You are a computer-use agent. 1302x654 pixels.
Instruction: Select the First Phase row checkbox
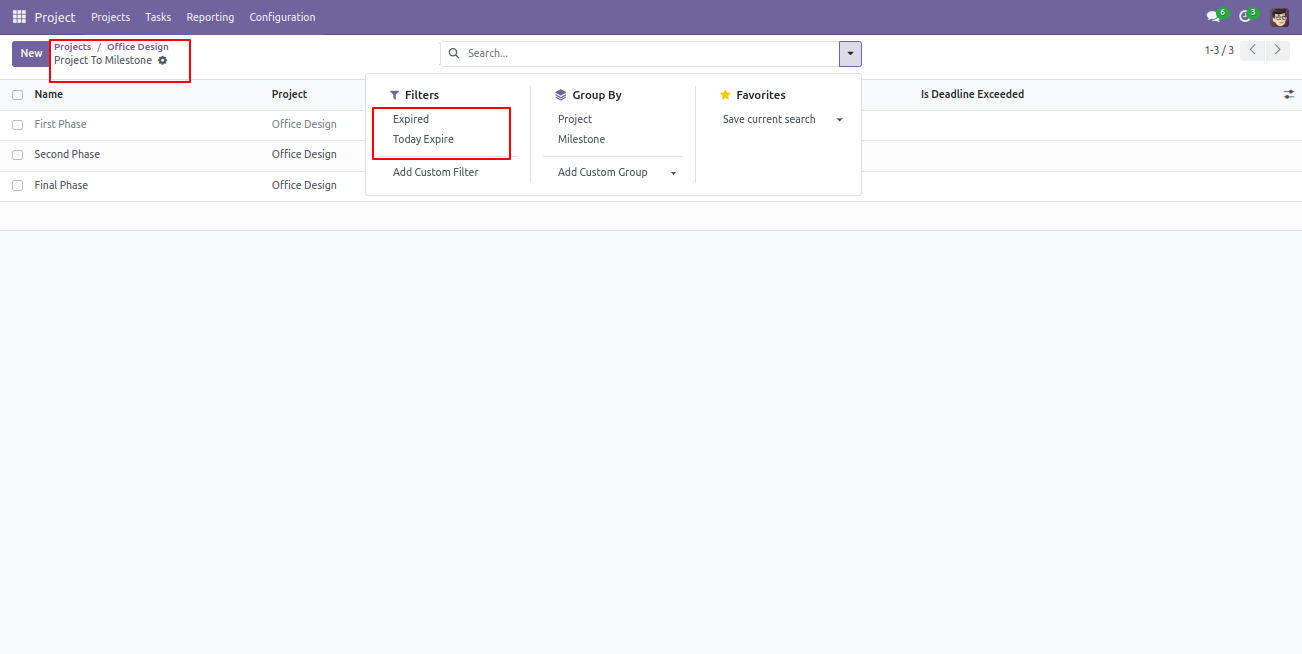click(x=17, y=125)
